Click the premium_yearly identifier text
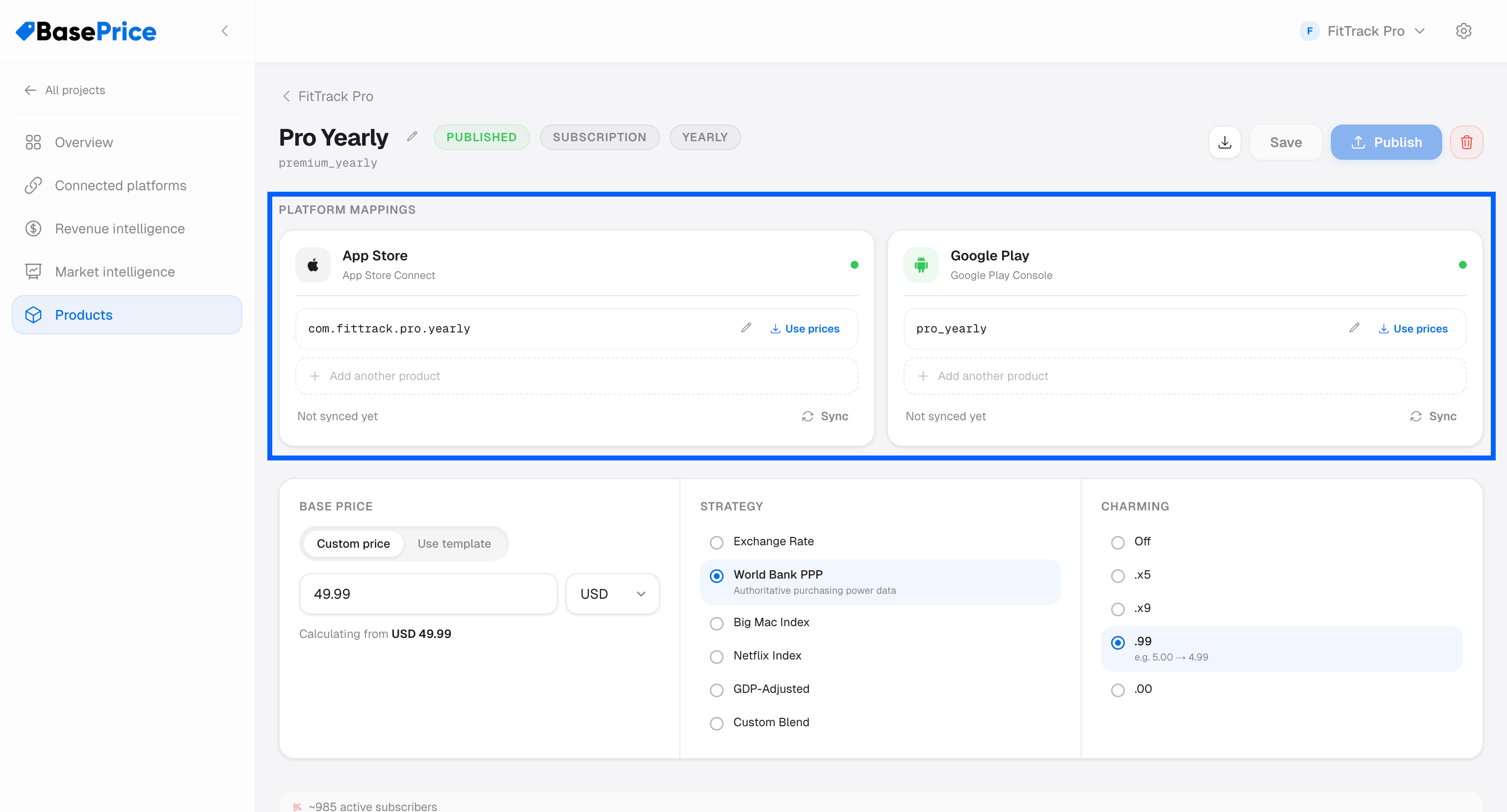 click(328, 163)
